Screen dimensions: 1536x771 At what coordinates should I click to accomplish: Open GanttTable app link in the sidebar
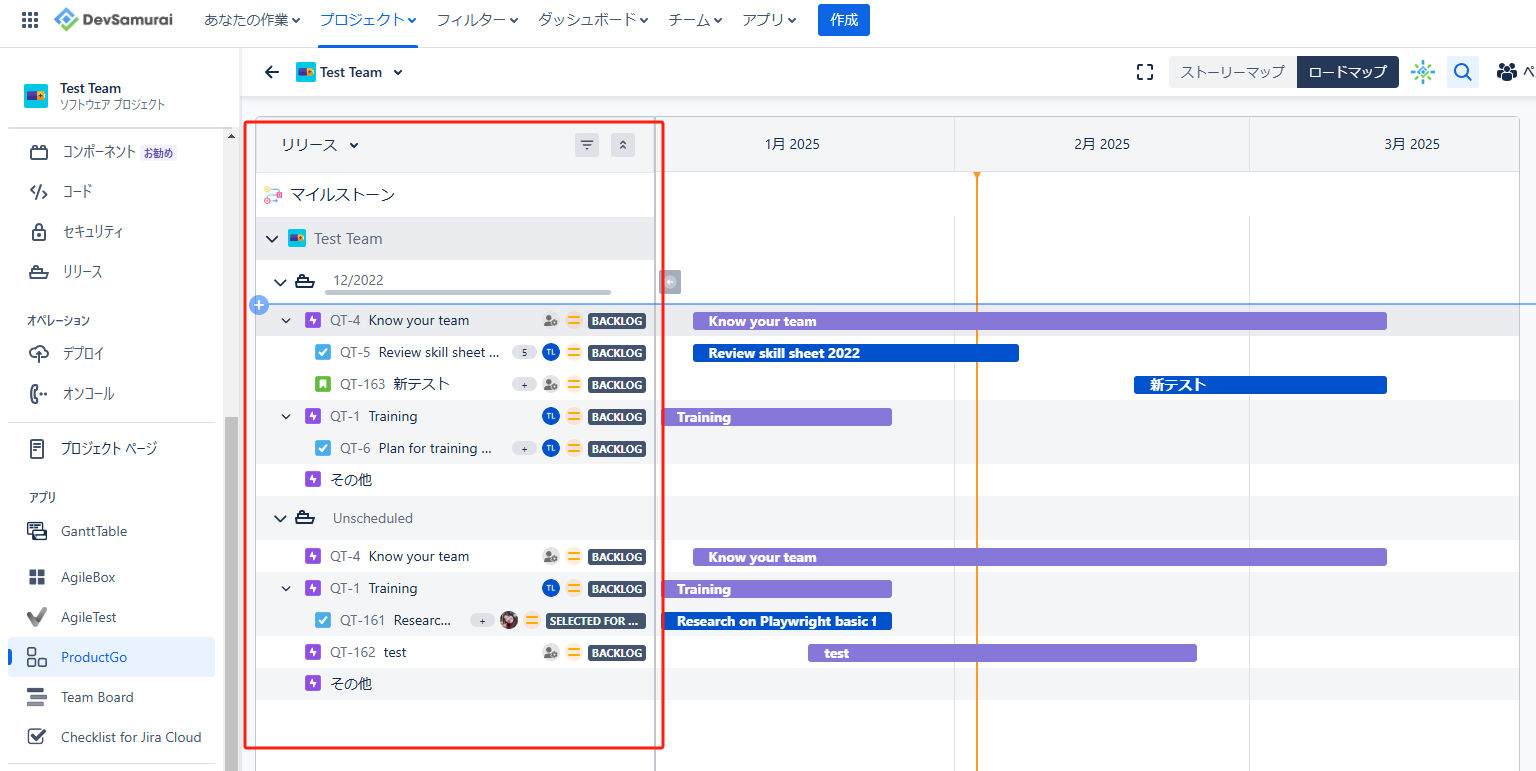pos(94,531)
